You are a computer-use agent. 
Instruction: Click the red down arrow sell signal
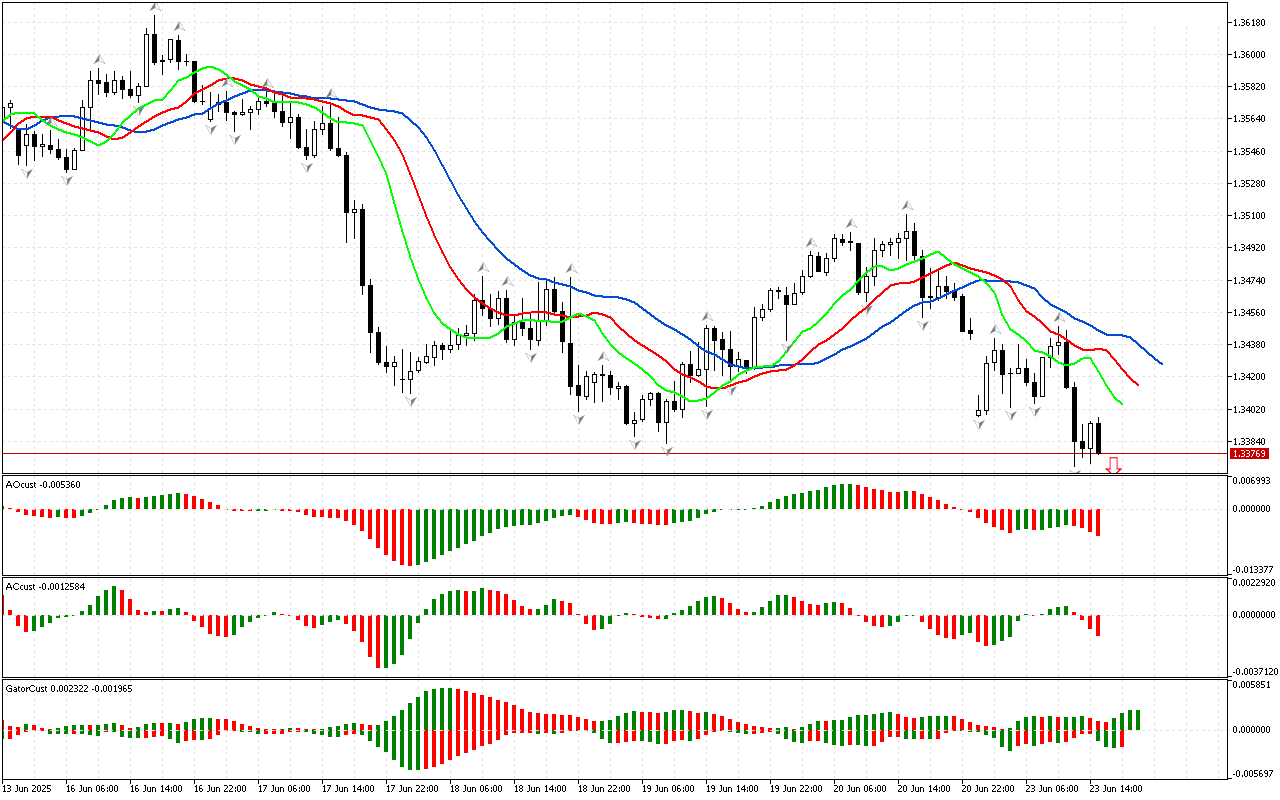tap(1112, 465)
